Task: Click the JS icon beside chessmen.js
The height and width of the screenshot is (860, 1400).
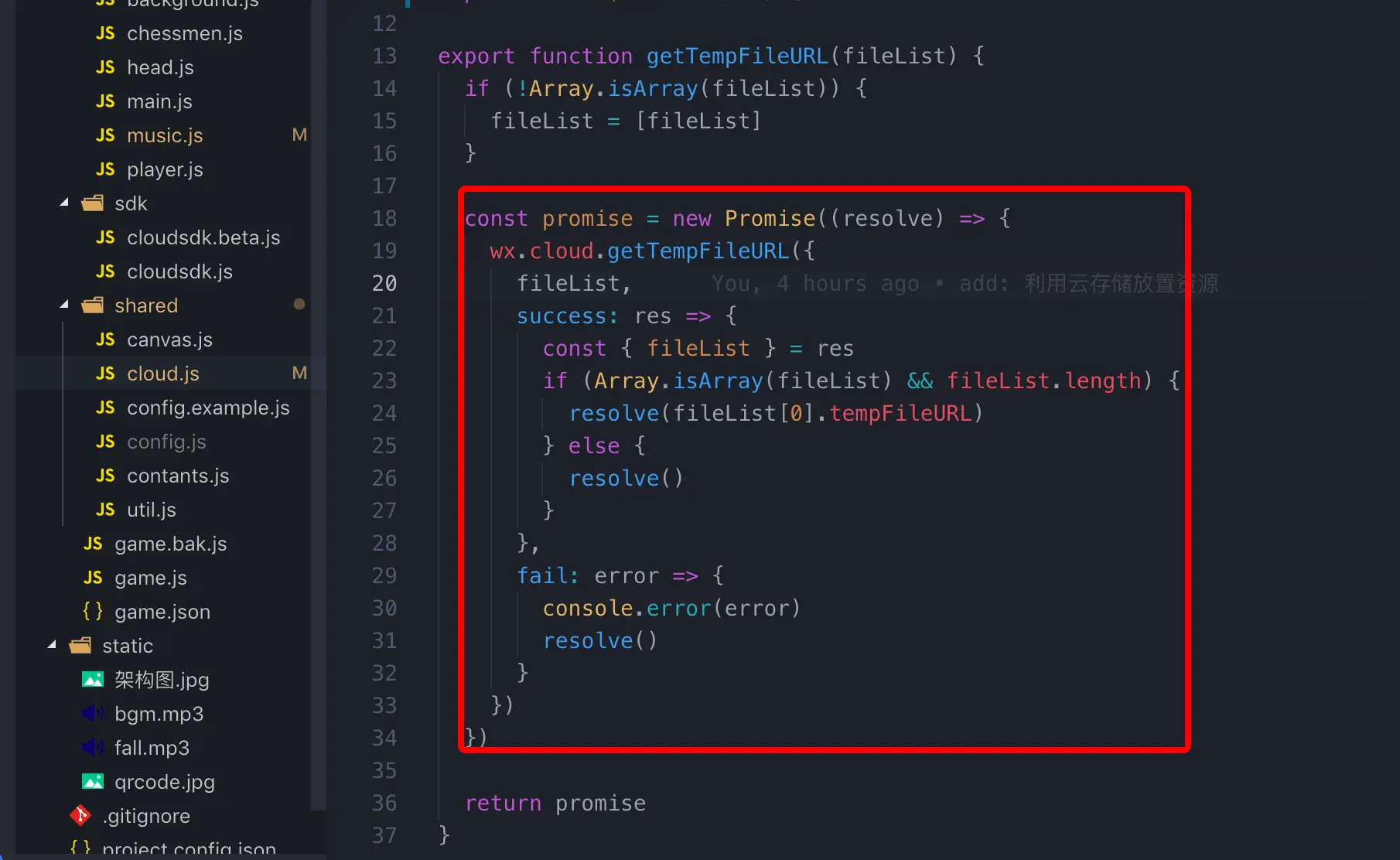Action: tap(105, 33)
